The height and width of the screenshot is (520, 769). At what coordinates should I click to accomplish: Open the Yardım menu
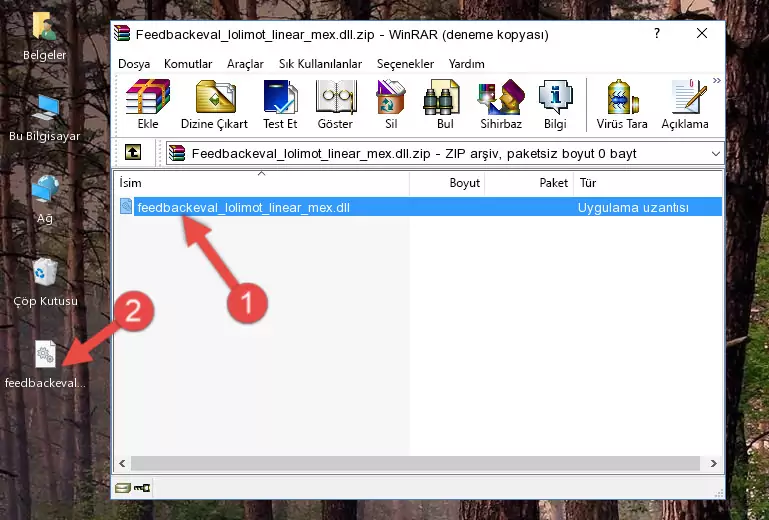tap(466, 64)
